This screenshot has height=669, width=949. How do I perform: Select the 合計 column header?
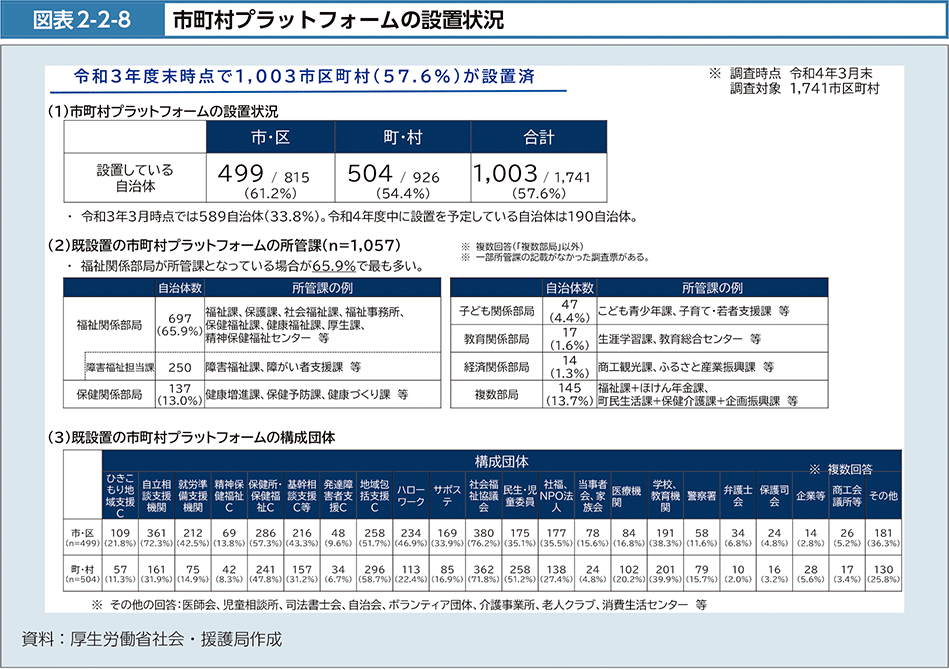point(537,137)
